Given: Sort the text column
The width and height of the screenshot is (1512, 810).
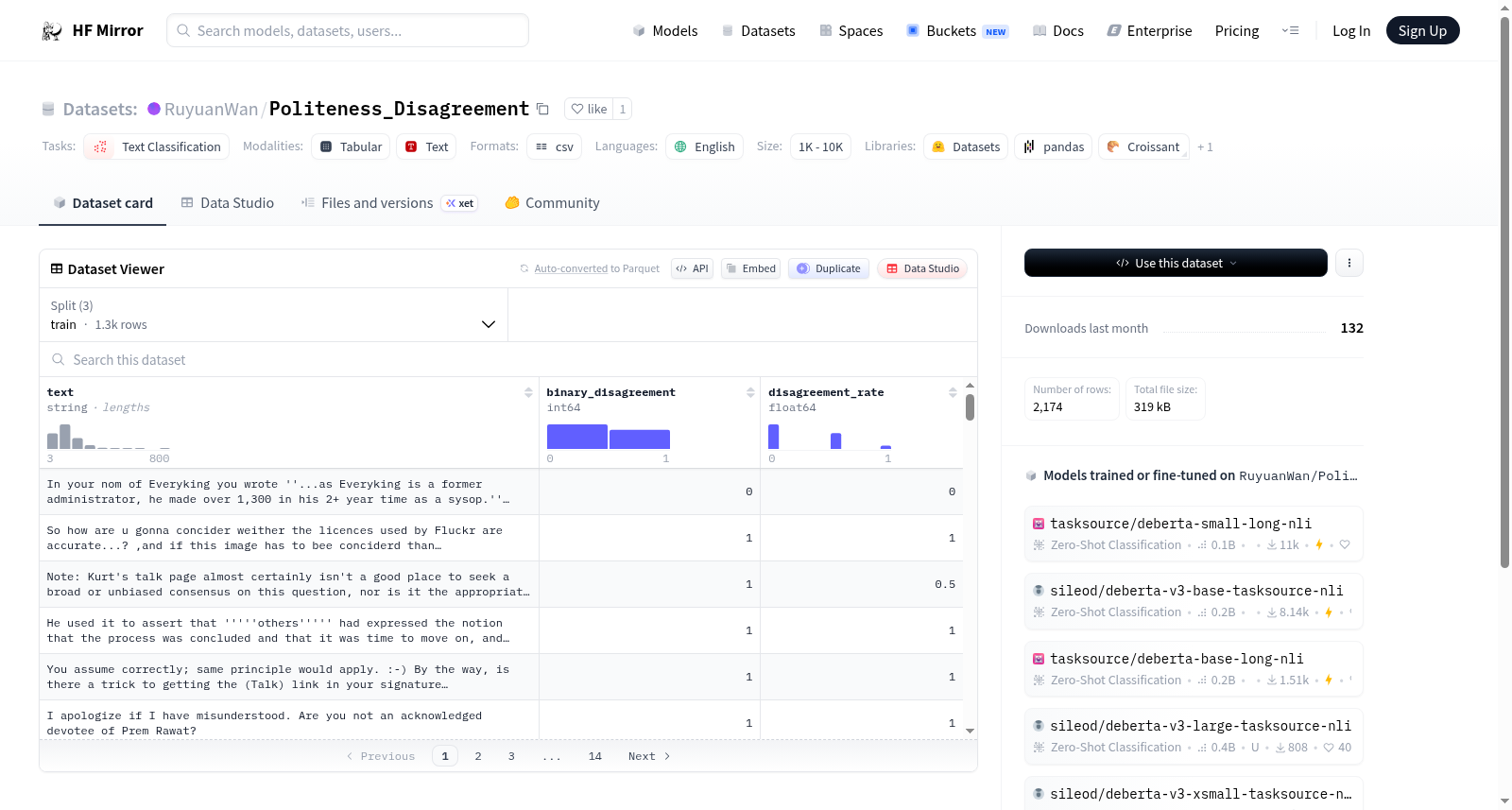Looking at the screenshot, I should point(528,392).
